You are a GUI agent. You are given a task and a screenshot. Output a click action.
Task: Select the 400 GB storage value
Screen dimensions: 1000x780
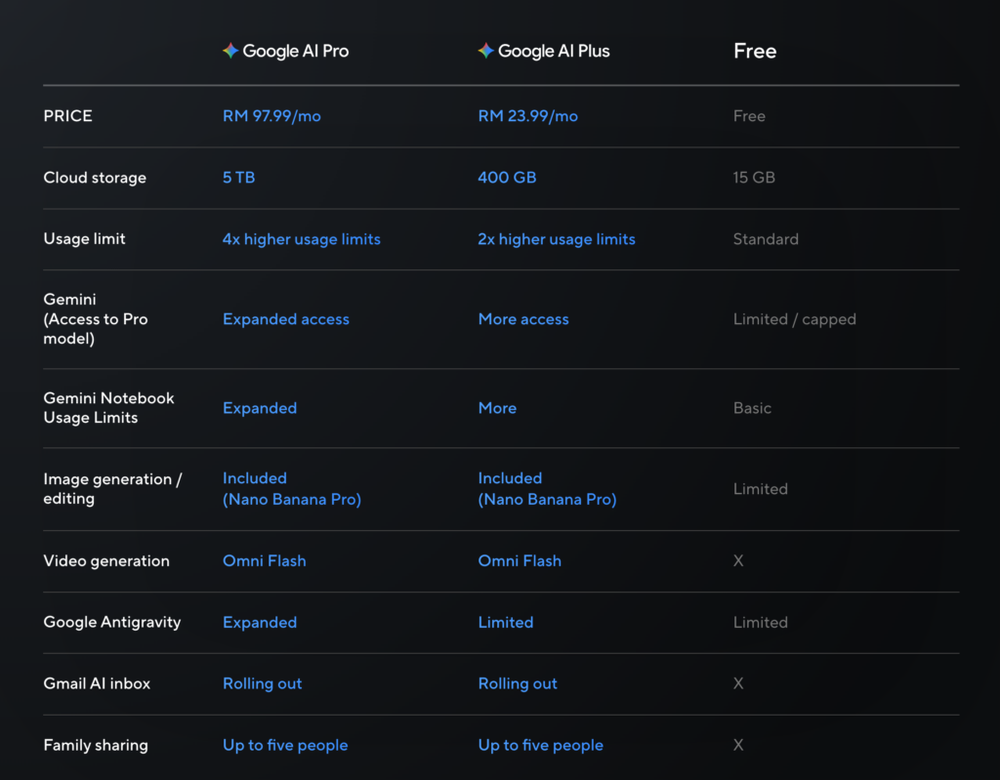(x=507, y=177)
